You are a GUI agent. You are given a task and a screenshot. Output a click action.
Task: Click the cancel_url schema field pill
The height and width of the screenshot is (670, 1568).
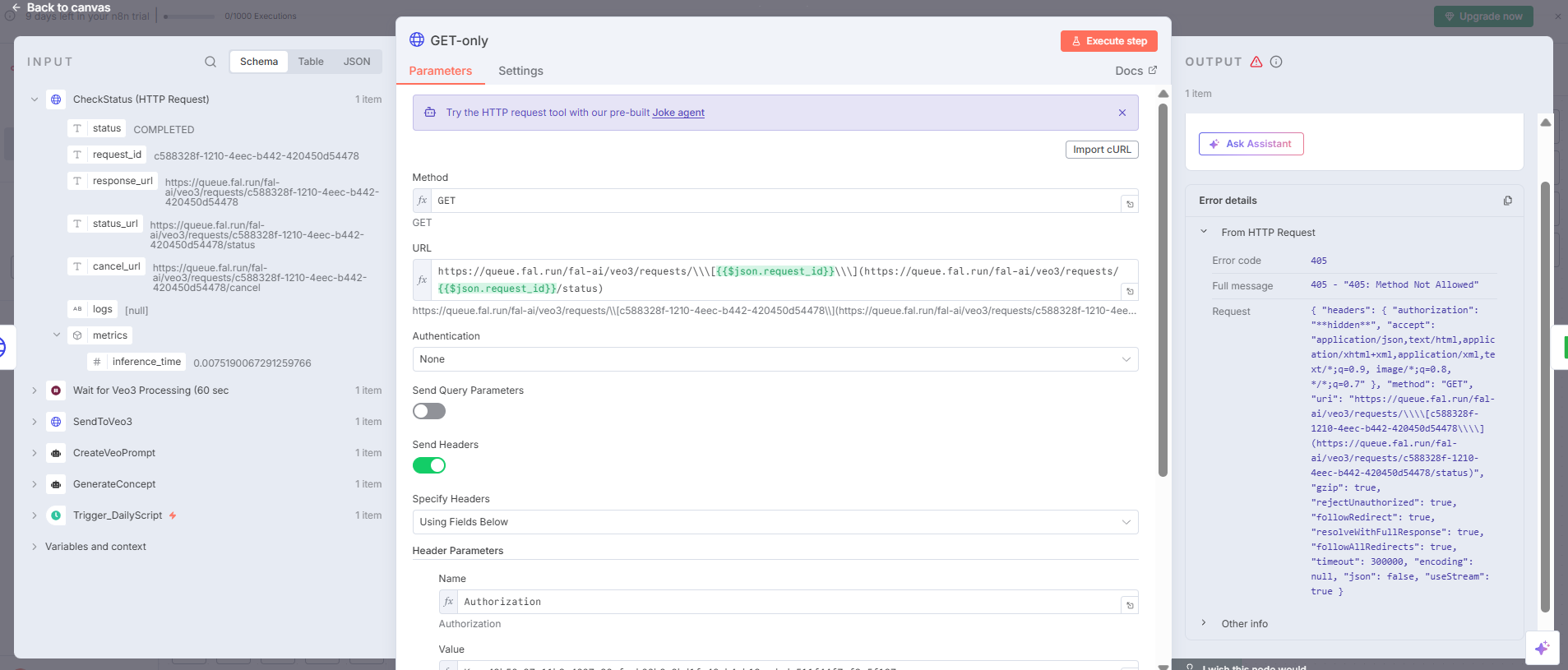point(107,266)
